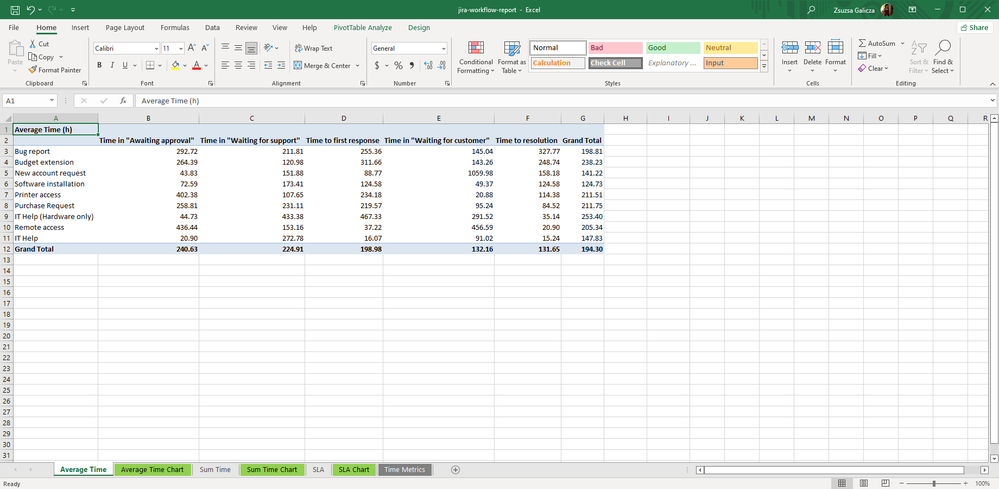Screen dimensions: 999x489
Task: Toggle Center alignment icon
Action: [238, 66]
